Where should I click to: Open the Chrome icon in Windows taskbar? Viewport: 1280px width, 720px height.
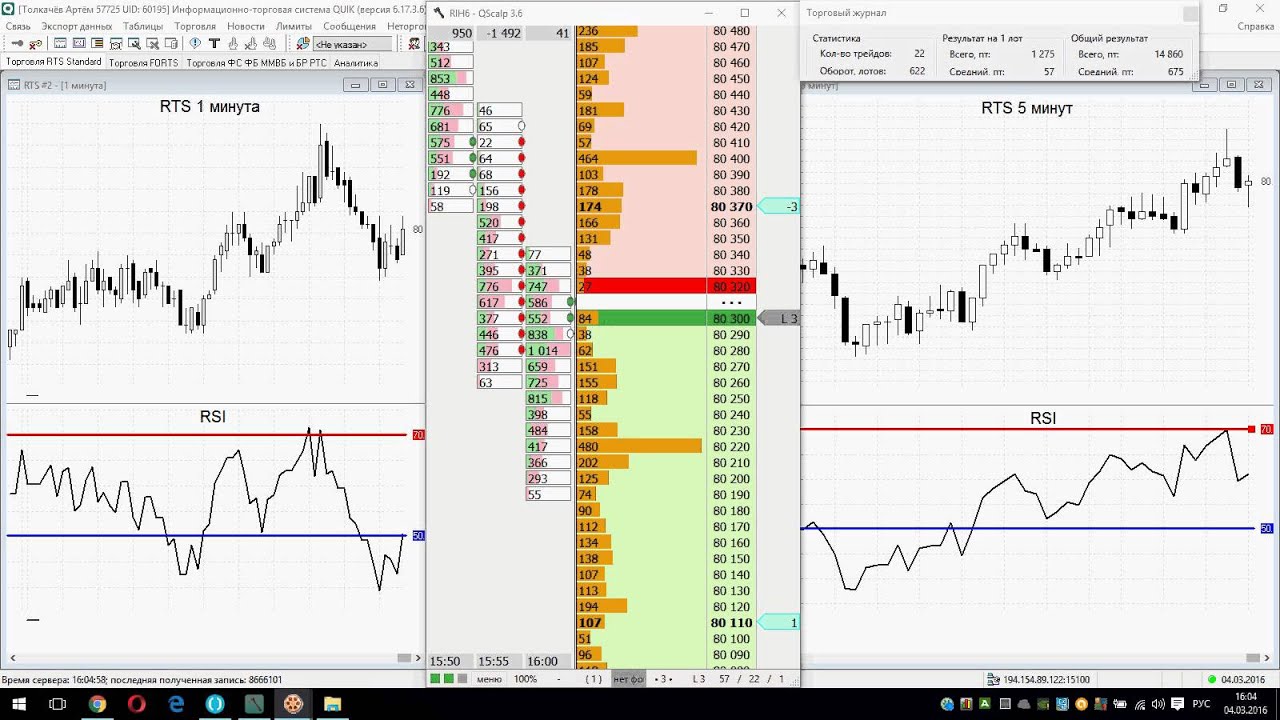coord(97,704)
